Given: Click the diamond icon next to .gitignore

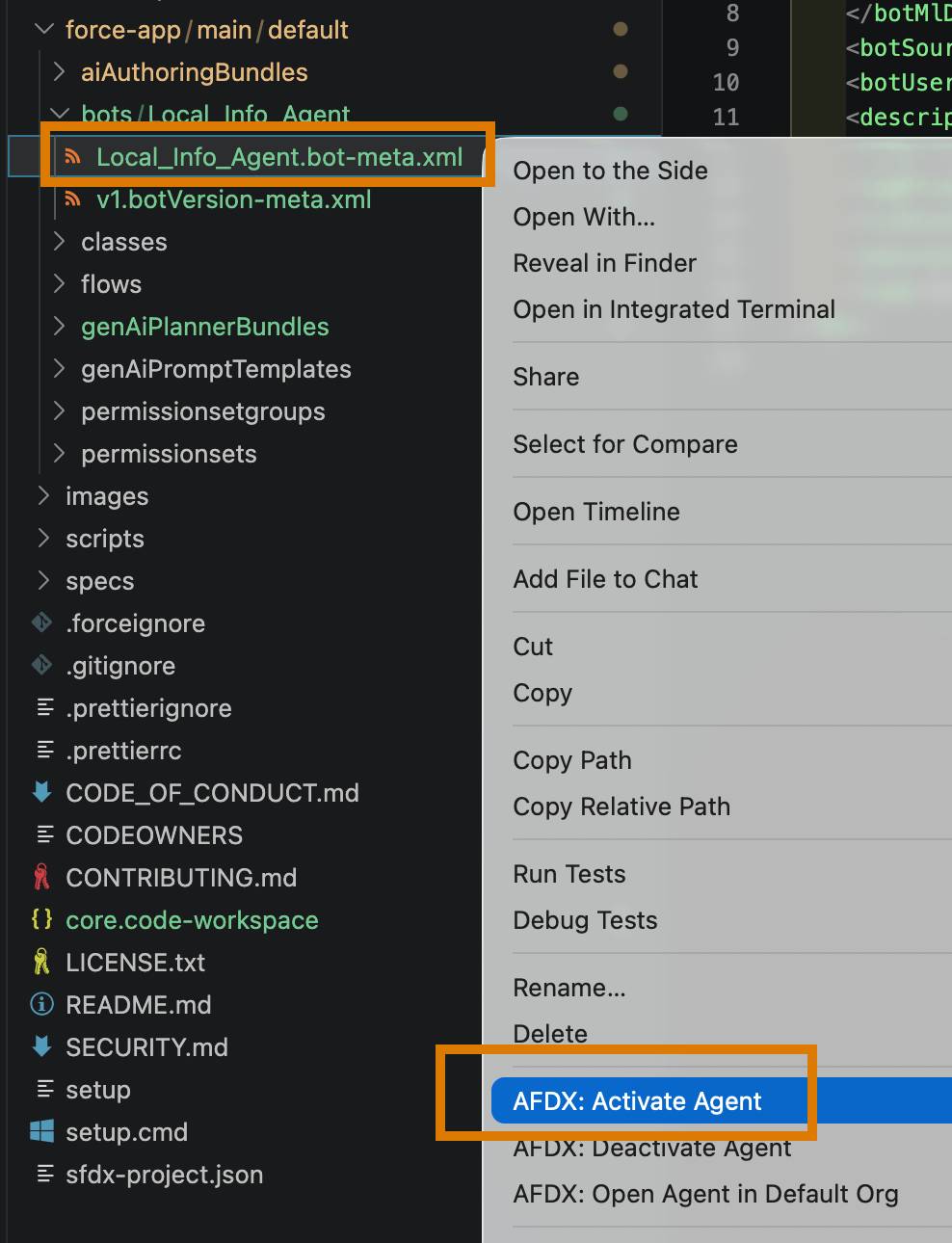Looking at the screenshot, I should click(40, 665).
